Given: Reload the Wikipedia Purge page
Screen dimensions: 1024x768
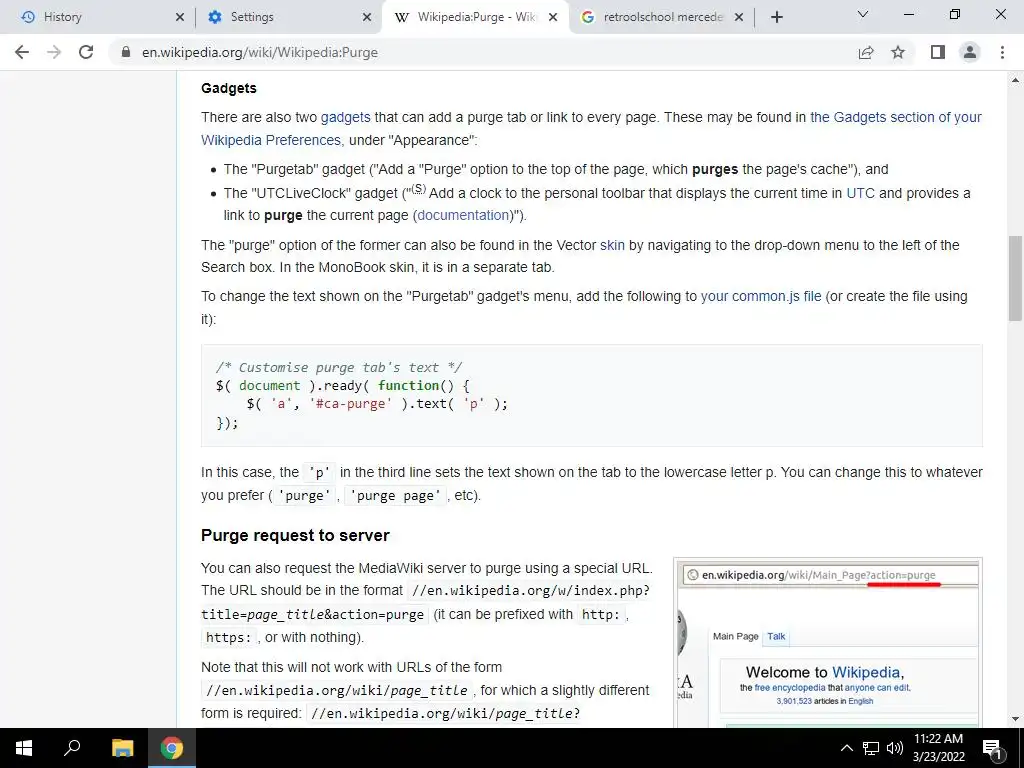Looking at the screenshot, I should [x=86, y=52].
